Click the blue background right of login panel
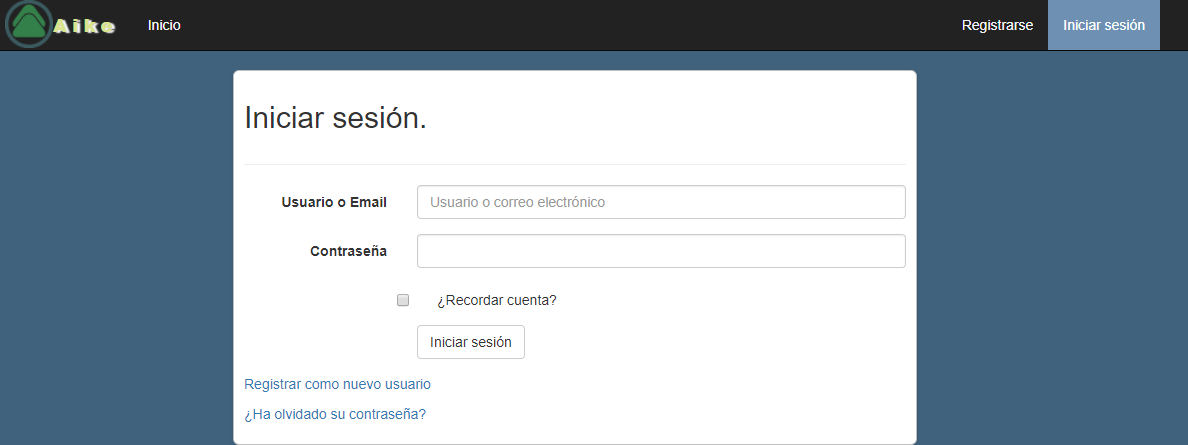The height and width of the screenshot is (445, 1188). pyautogui.click(x=1050, y=250)
